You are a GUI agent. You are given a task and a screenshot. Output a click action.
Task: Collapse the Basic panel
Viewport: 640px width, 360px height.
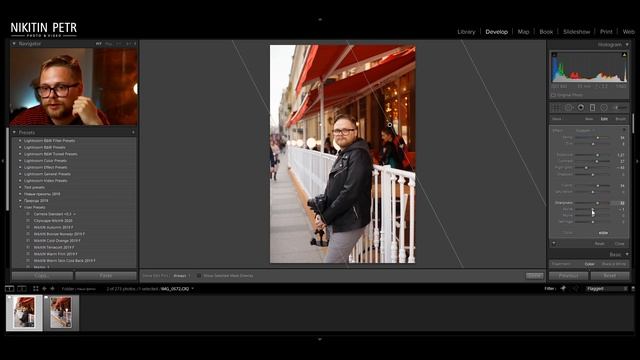(x=627, y=254)
